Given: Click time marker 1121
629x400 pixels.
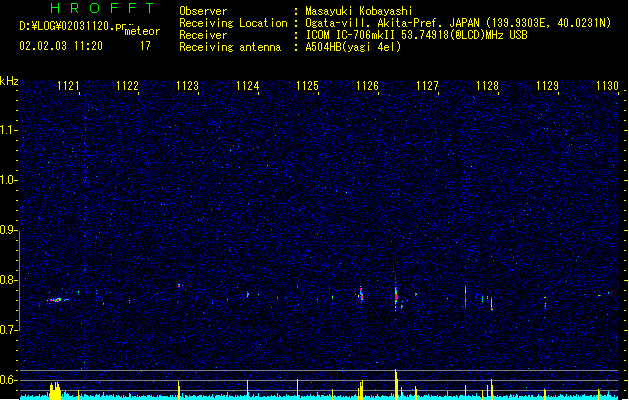Looking at the screenshot, I should click(x=68, y=86).
